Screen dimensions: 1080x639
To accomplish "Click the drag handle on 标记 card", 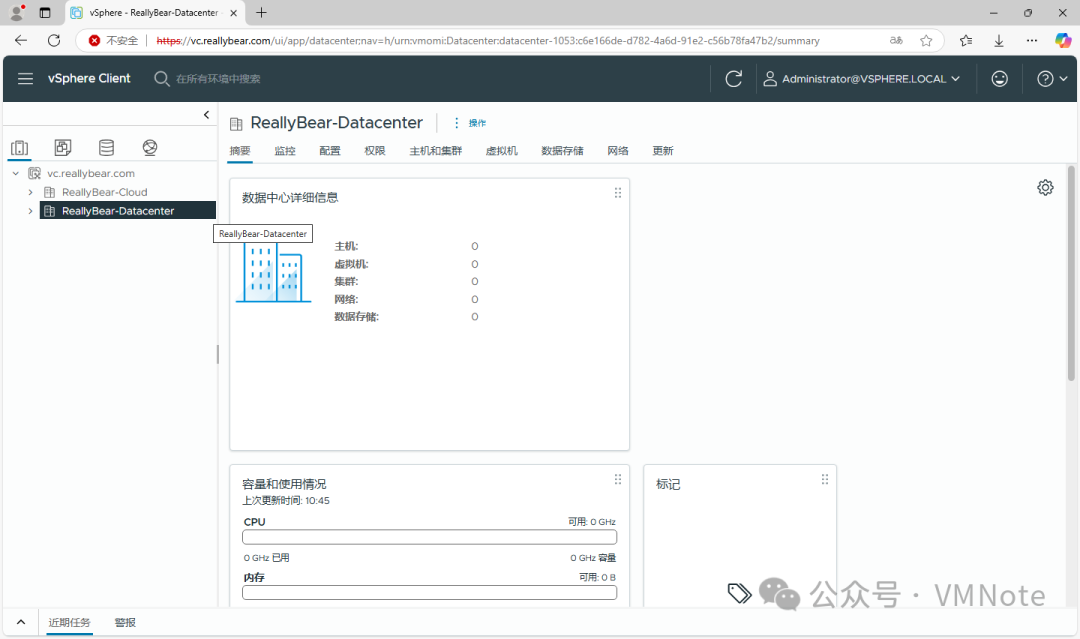I will pyautogui.click(x=824, y=479).
